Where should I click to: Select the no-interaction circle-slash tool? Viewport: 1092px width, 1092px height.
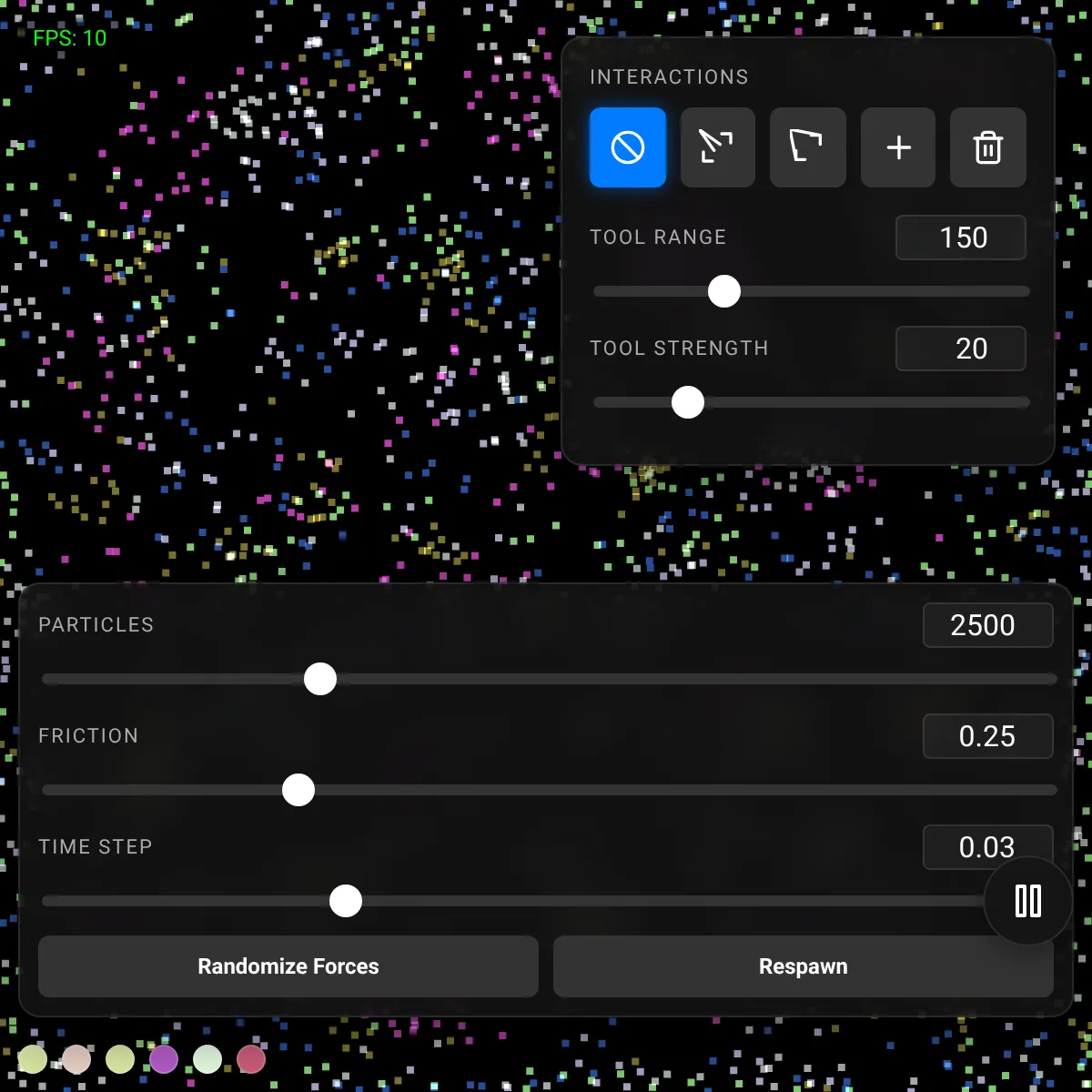pos(628,147)
